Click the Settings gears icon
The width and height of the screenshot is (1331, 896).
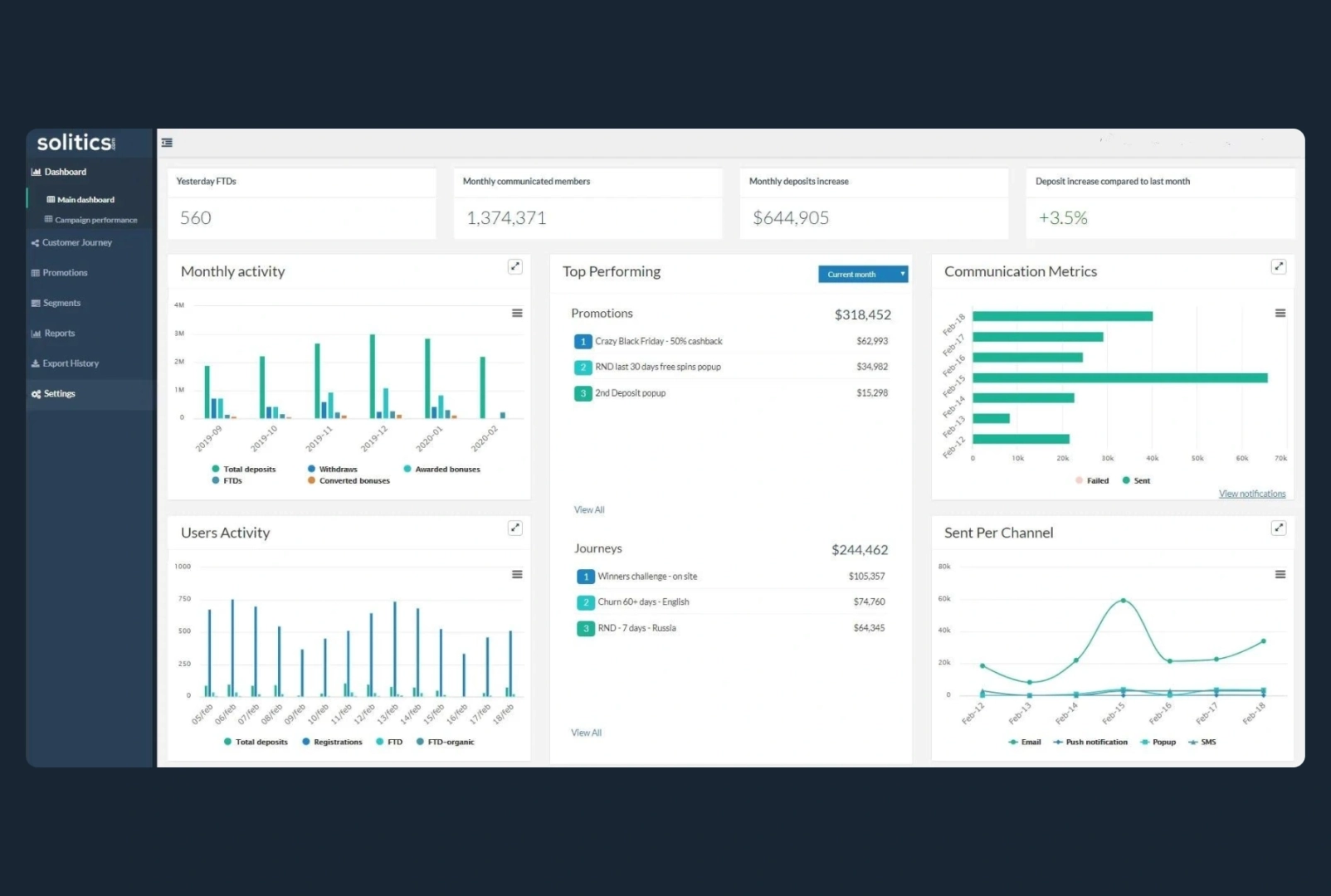[36, 394]
